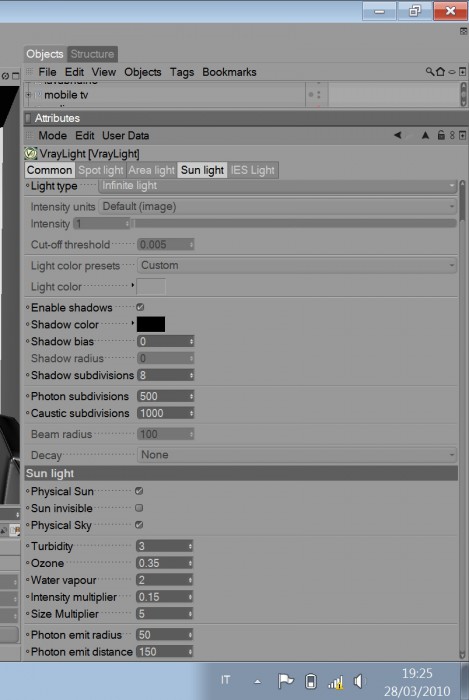Click the Objects manager menu grip icon
The image size is (469, 700).
tap(29, 71)
